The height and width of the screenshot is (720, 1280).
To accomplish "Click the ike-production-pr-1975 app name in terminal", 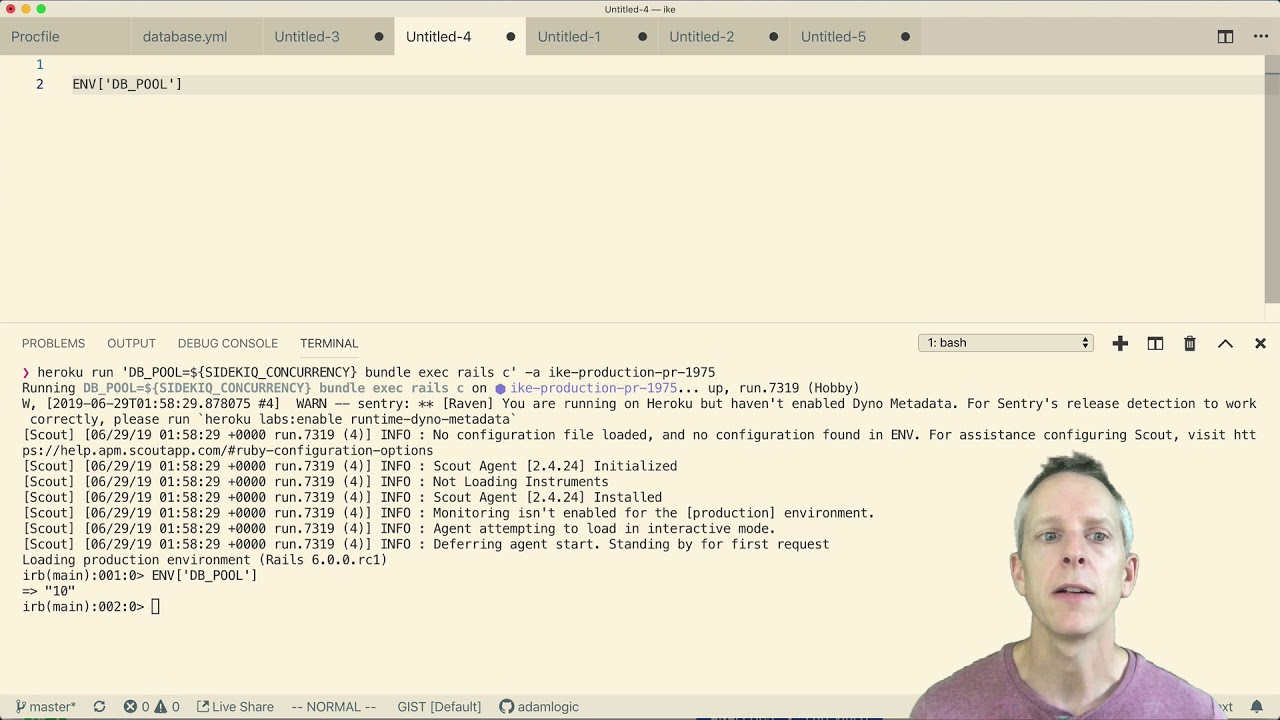I will [593, 388].
